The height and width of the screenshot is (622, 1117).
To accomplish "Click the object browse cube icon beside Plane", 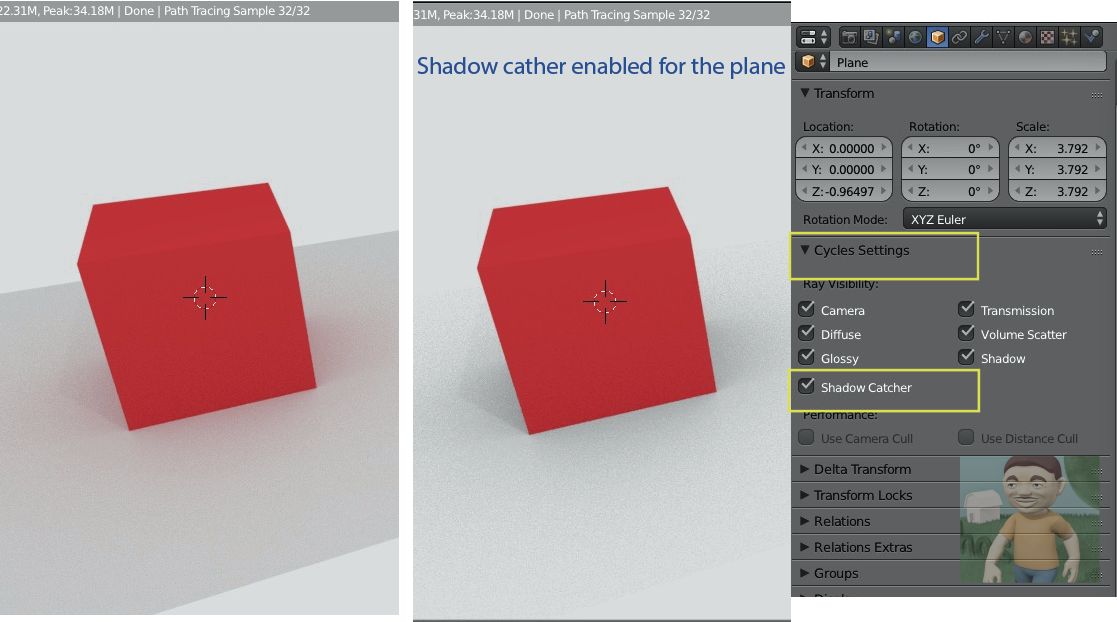I will [814, 62].
